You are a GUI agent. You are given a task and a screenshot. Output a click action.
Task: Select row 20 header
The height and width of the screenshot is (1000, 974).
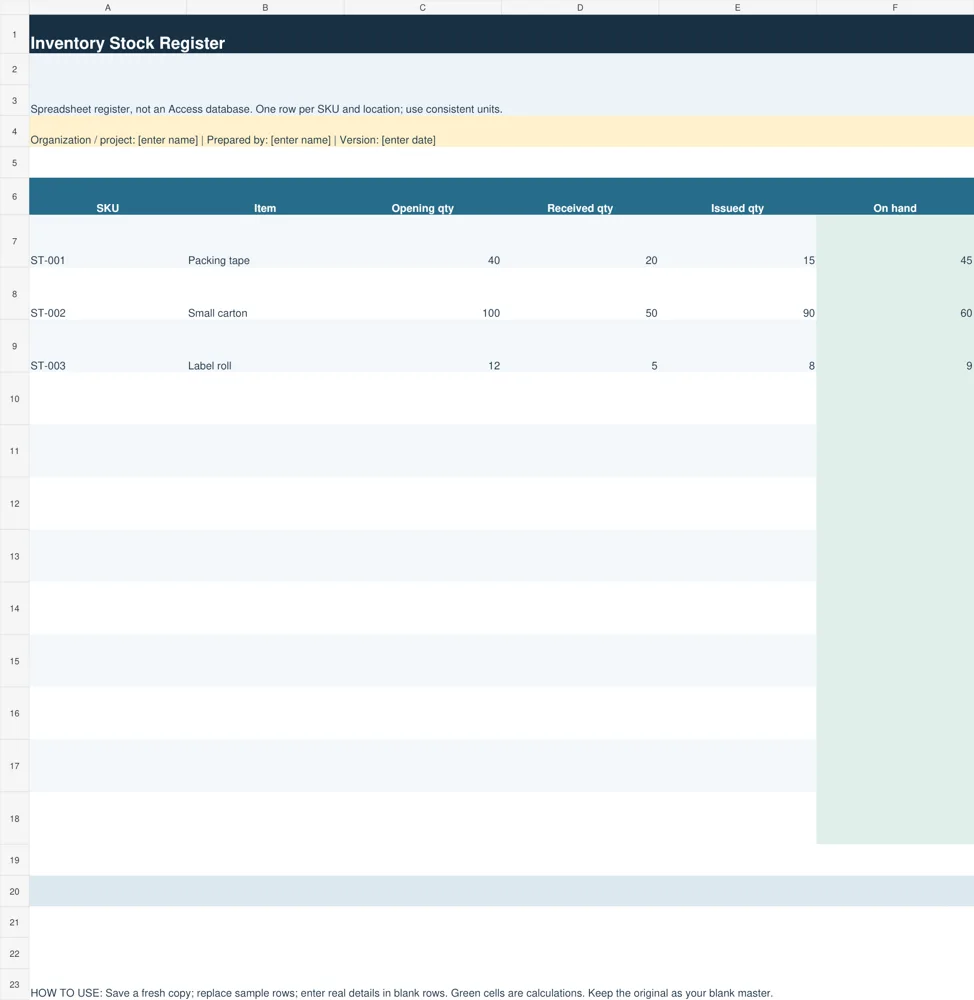click(x=15, y=891)
